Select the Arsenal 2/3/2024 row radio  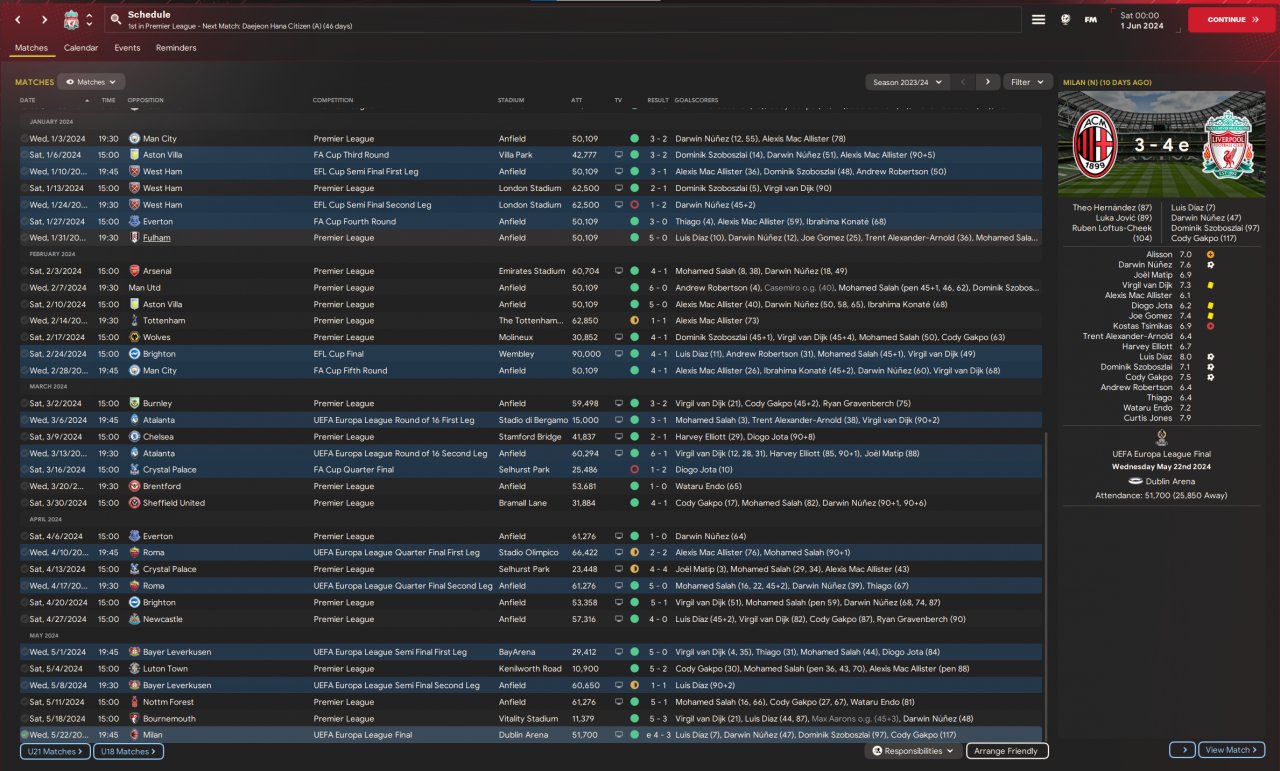click(x=25, y=271)
